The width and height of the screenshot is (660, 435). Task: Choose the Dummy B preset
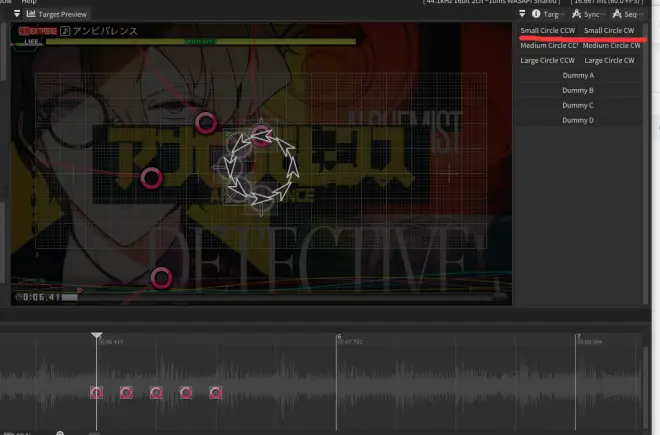[578, 91]
